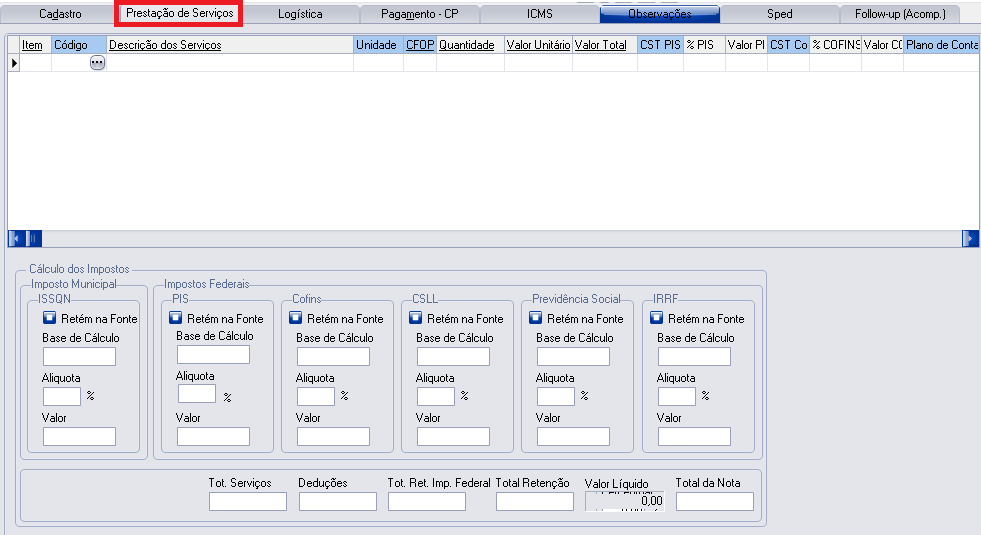The height and width of the screenshot is (535, 981).
Task: Enable IRRF Retém na Fonte checkbox
Action: [656, 318]
